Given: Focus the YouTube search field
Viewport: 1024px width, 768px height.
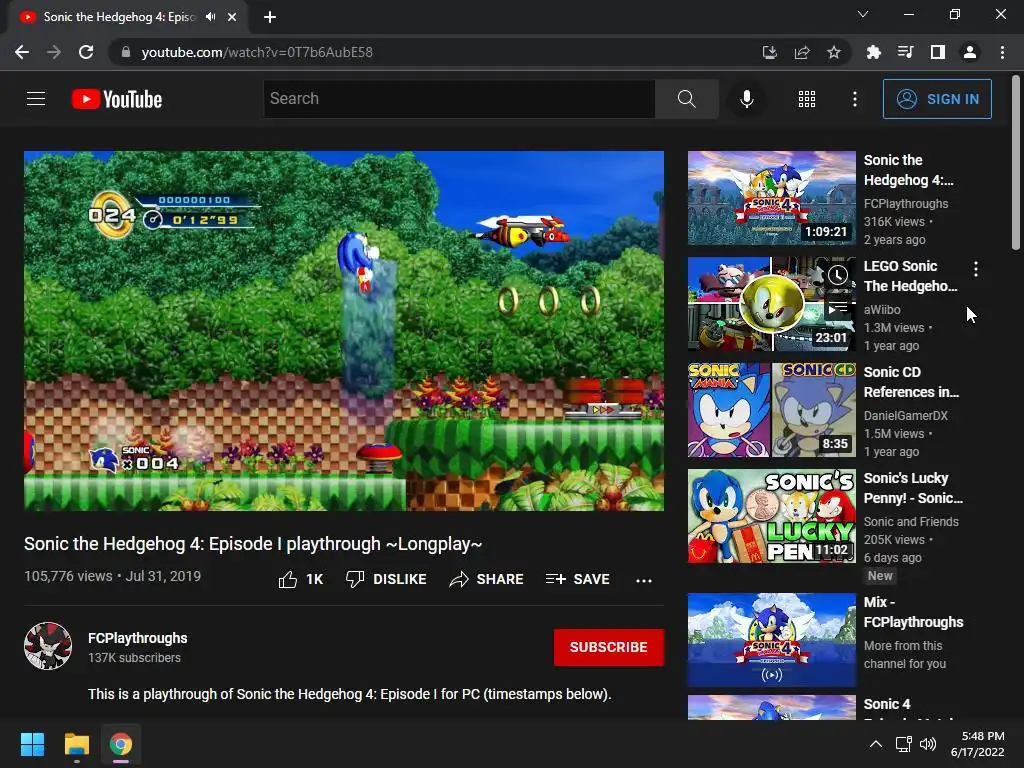Looking at the screenshot, I should coord(459,99).
